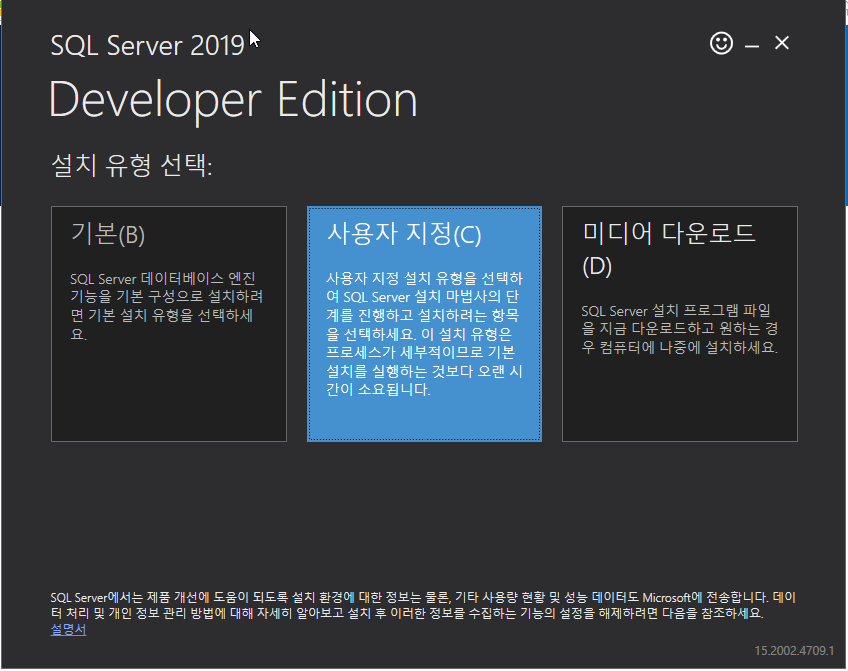Click the SQL Server 2019 title text
Viewport: 848px width, 671px height.
147,45
